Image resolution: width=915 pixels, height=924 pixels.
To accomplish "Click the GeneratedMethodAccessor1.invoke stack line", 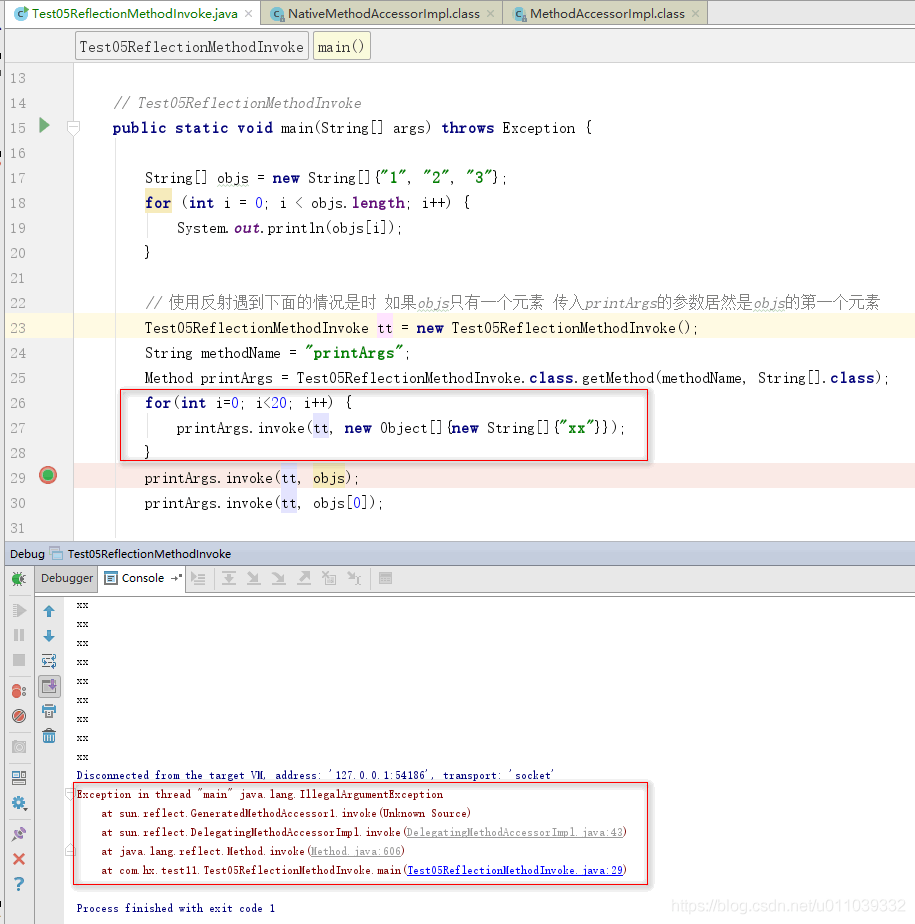I will click(286, 813).
